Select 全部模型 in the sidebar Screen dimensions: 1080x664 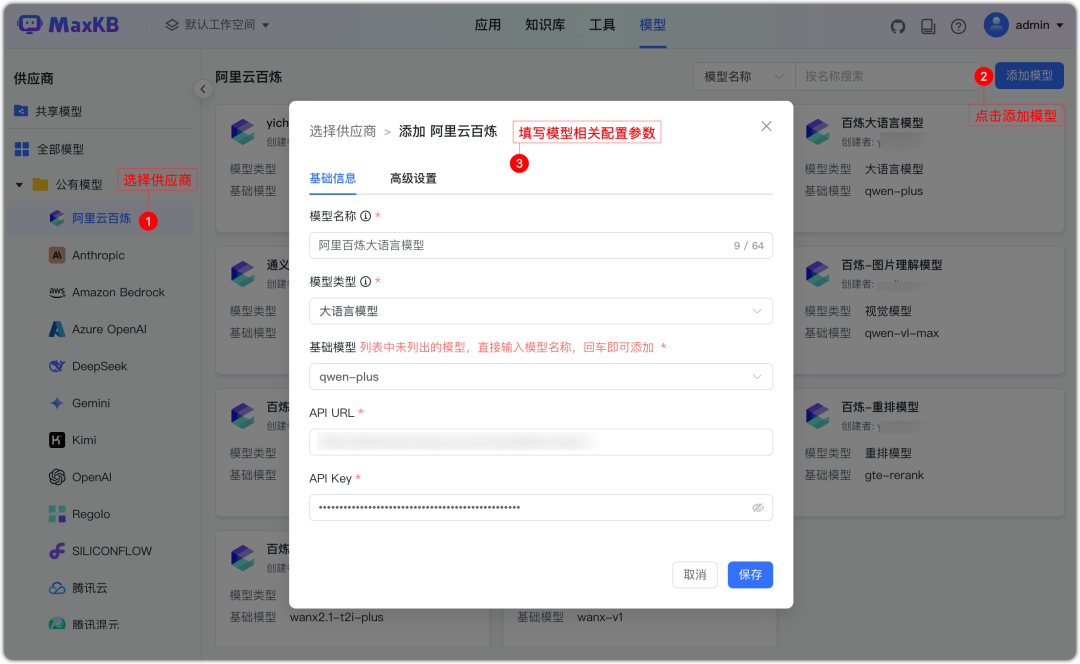point(61,149)
